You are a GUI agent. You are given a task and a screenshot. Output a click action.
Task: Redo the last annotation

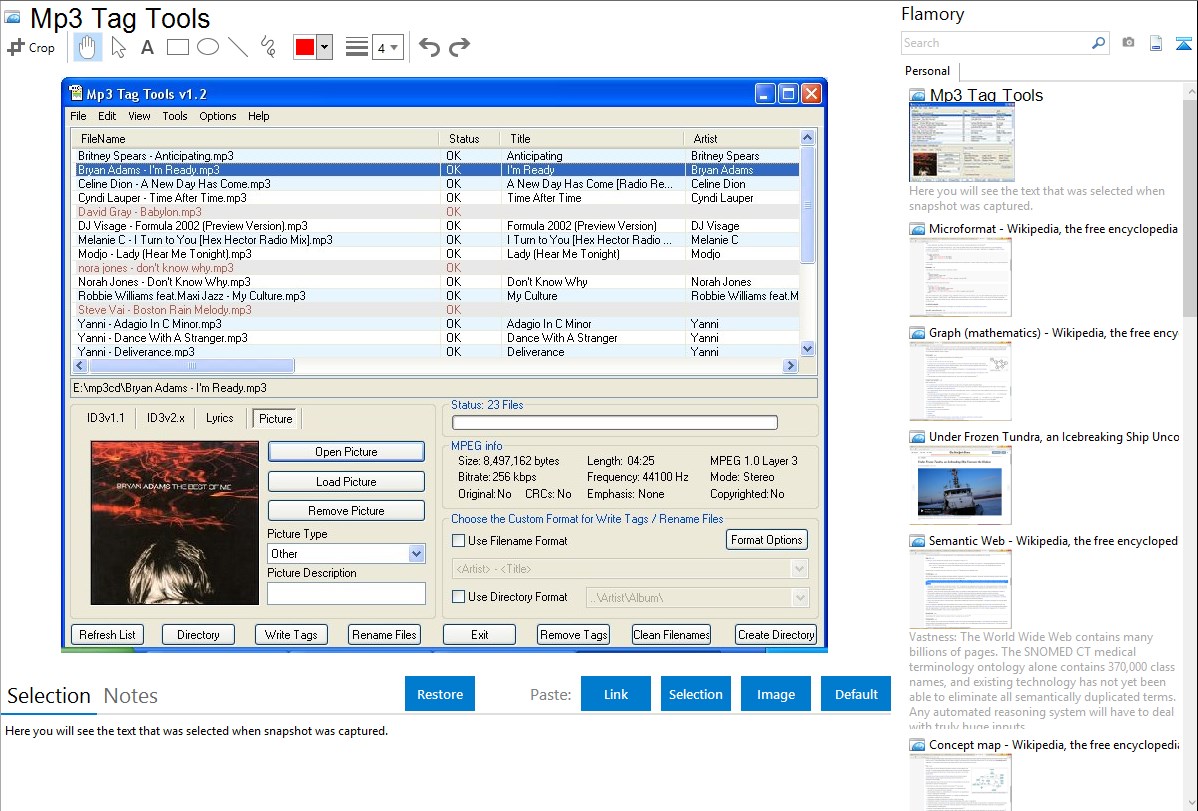pos(459,47)
